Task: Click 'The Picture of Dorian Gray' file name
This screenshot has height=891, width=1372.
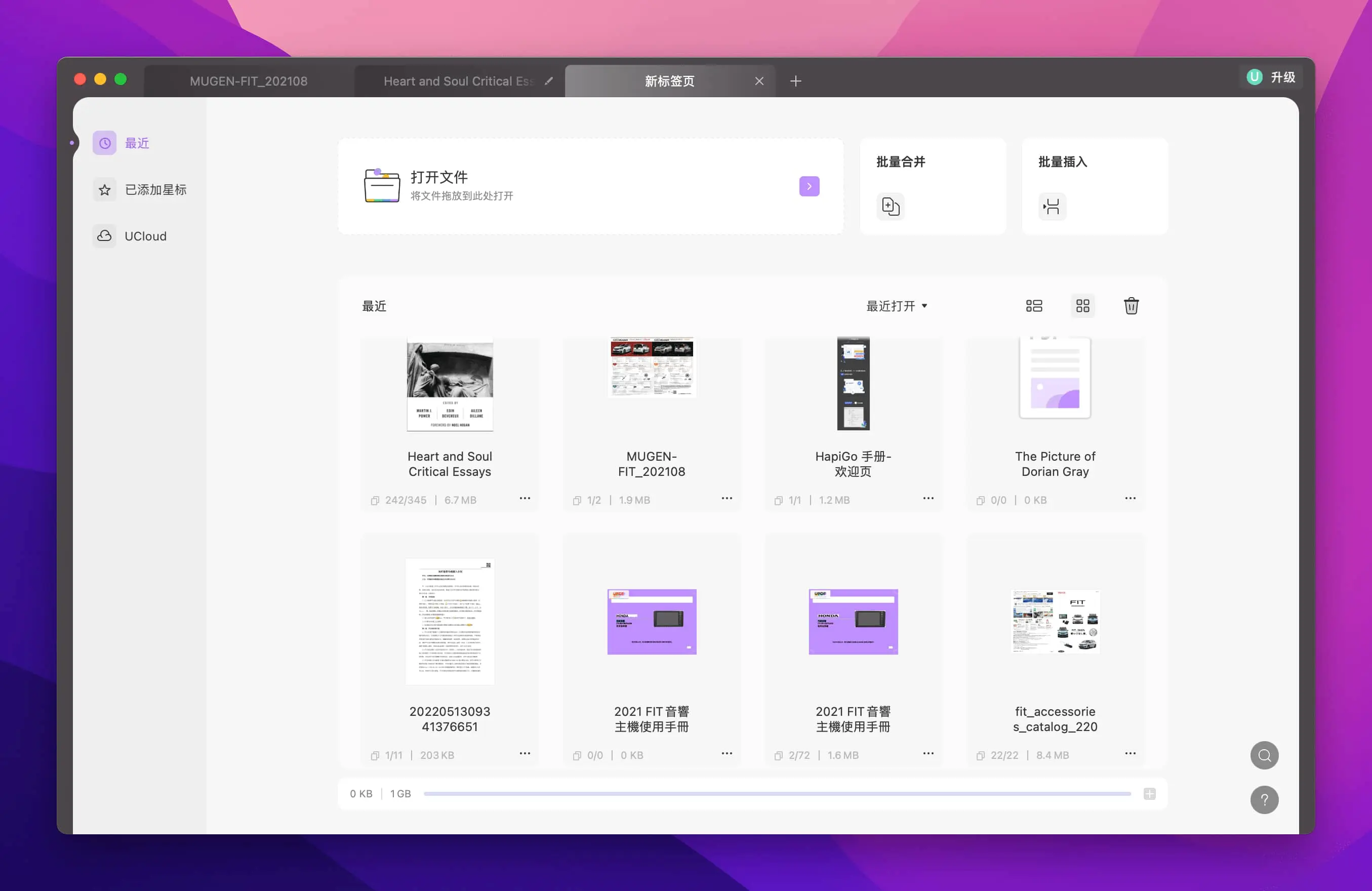Action: 1055,464
